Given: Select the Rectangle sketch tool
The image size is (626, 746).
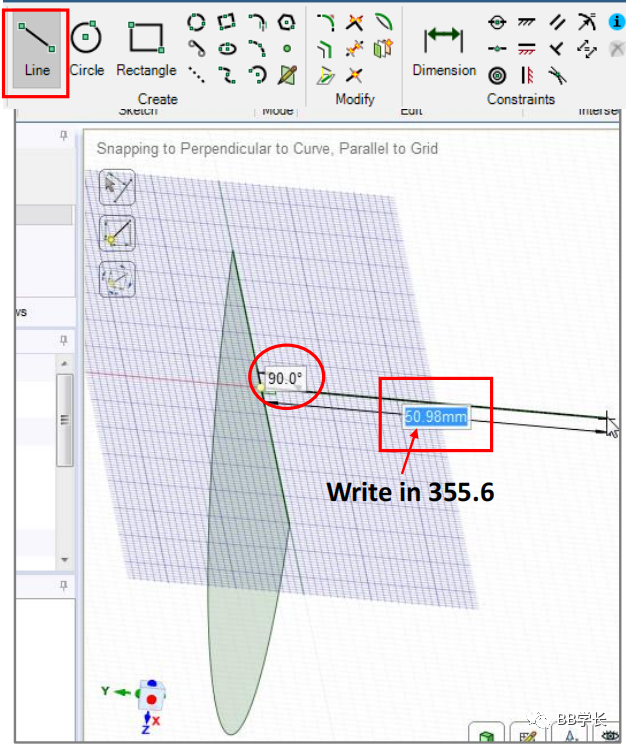Looking at the screenshot, I should tap(147, 50).
